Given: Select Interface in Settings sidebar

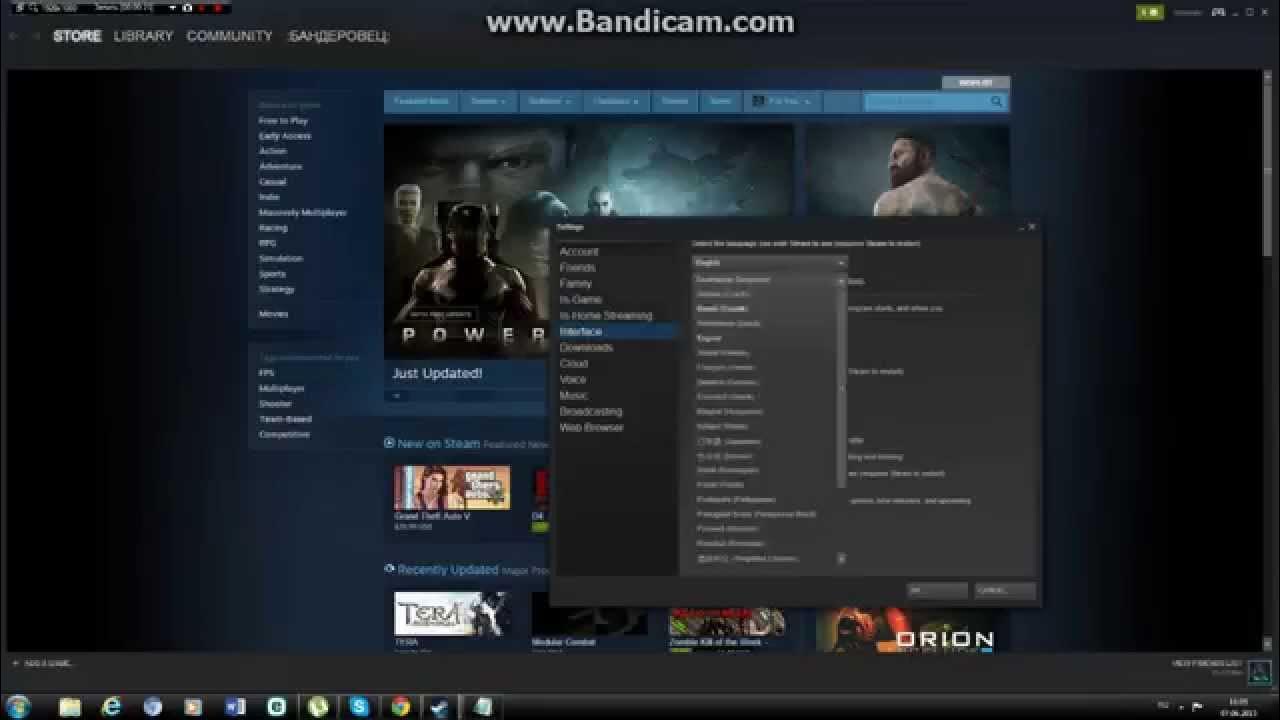Looking at the screenshot, I should point(580,332).
